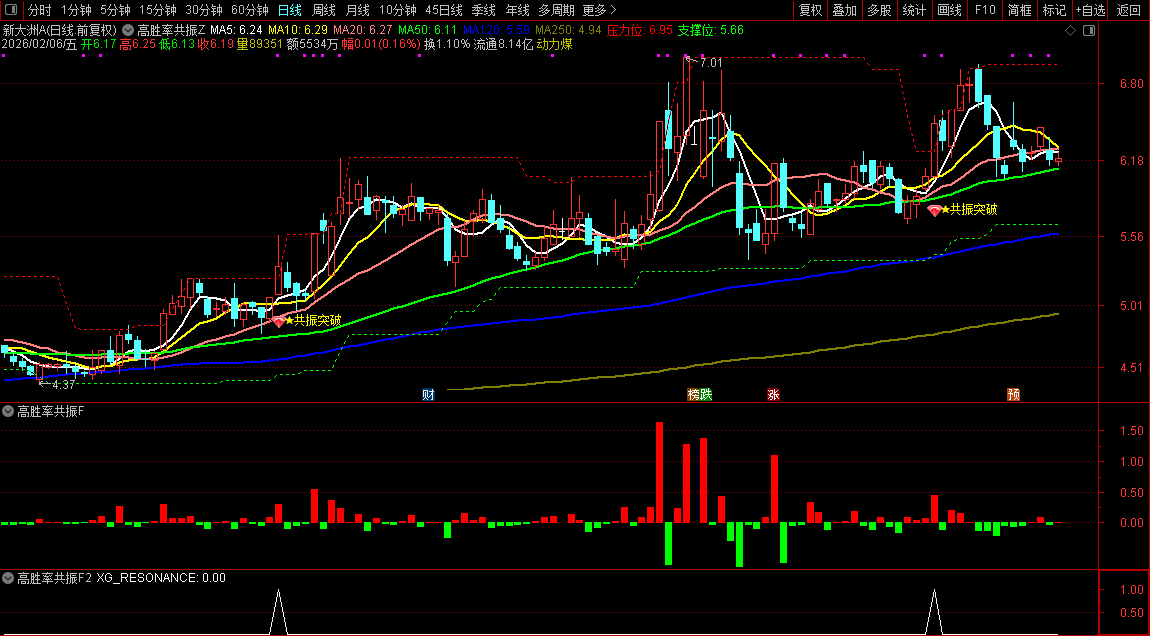Click the 涨 marker icon on timeline
The image size is (1150, 636).
click(x=773, y=395)
